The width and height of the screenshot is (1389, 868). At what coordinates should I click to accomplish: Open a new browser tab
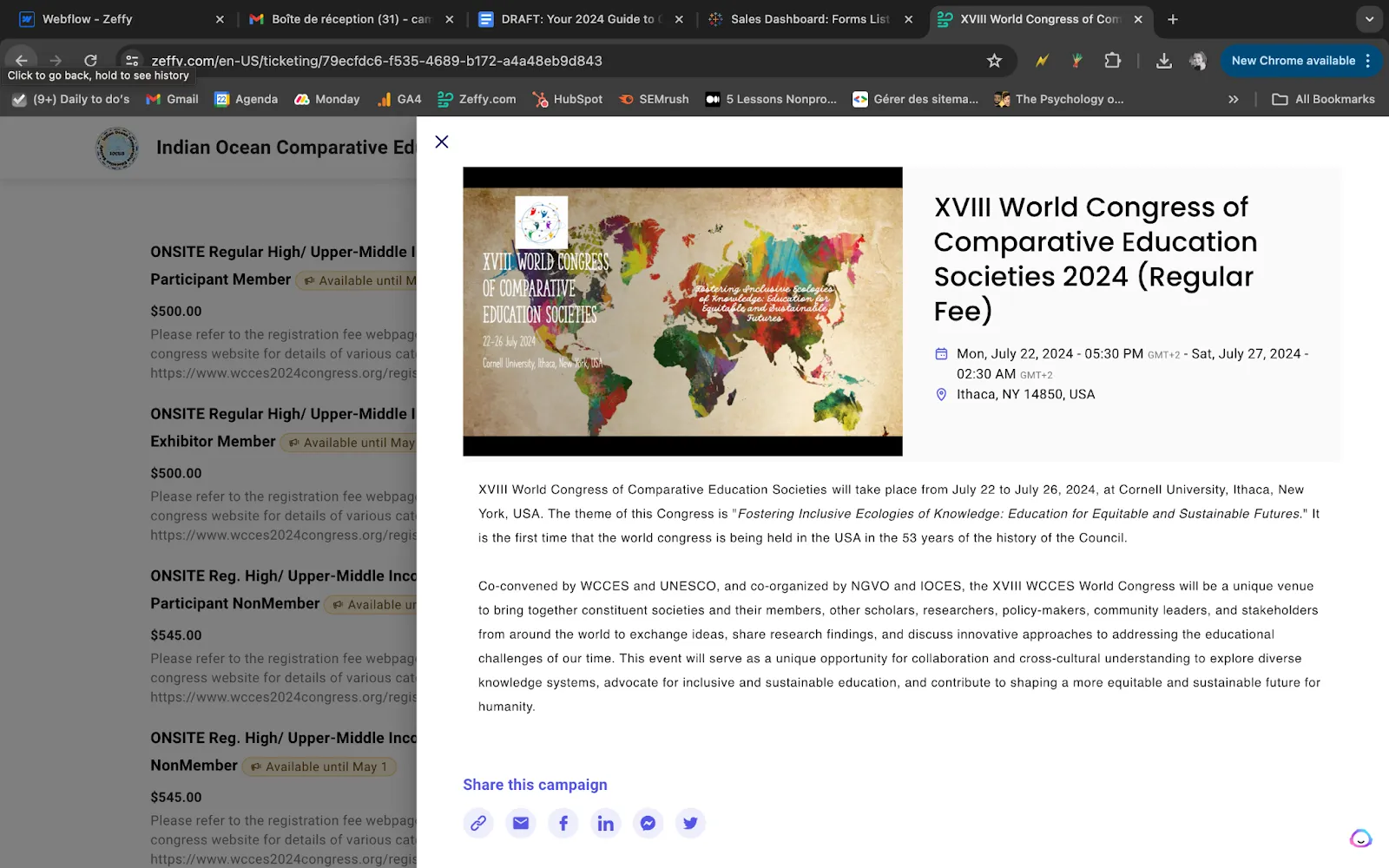pyautogui.click(x=1173, y=19)
